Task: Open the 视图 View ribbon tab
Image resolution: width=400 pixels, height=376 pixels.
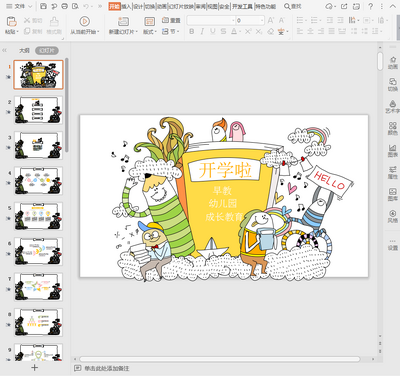Action: coord(212,6)
